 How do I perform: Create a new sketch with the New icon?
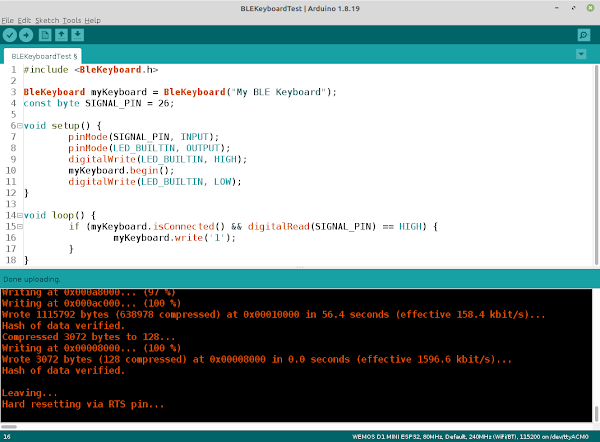tap(45, 35)
